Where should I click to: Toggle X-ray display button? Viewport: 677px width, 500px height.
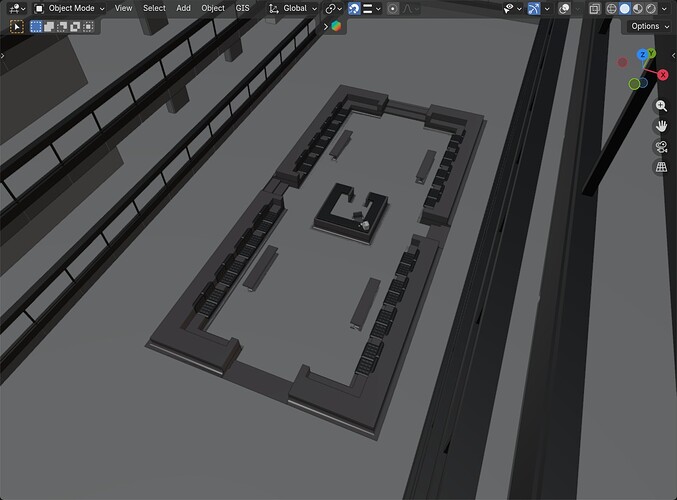coord(595,8)
